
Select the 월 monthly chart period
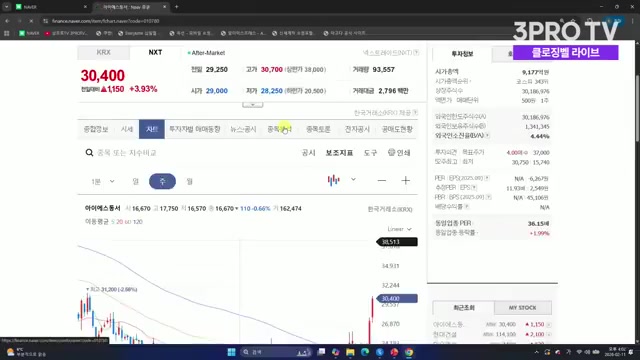tap(189, 181)
